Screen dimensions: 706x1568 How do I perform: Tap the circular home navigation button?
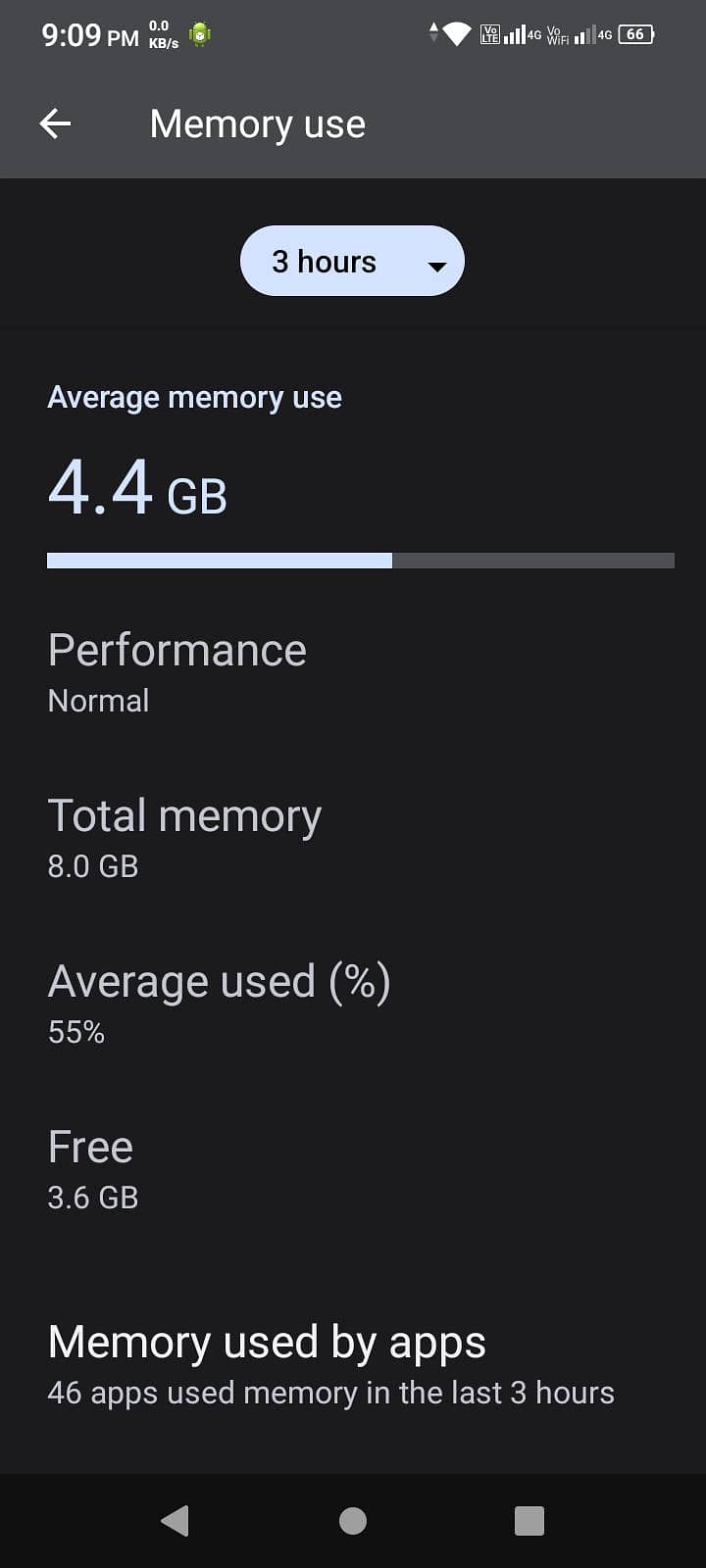(x=352, y=1521)
